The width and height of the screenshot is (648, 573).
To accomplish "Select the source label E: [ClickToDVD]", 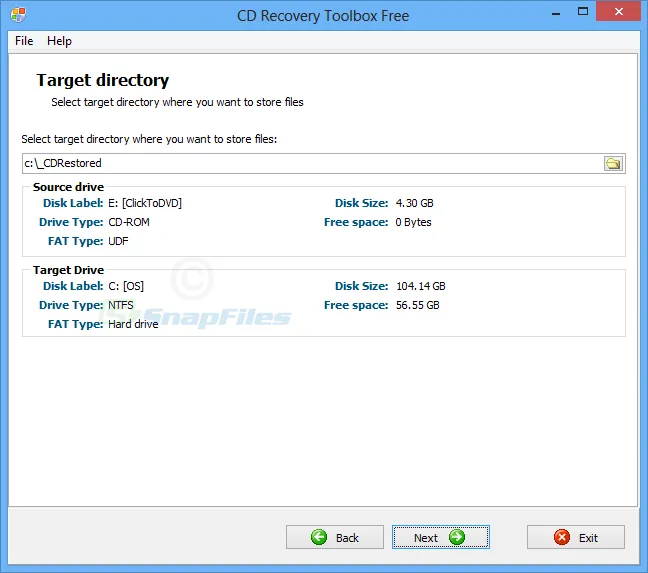I will click(145, 203).
